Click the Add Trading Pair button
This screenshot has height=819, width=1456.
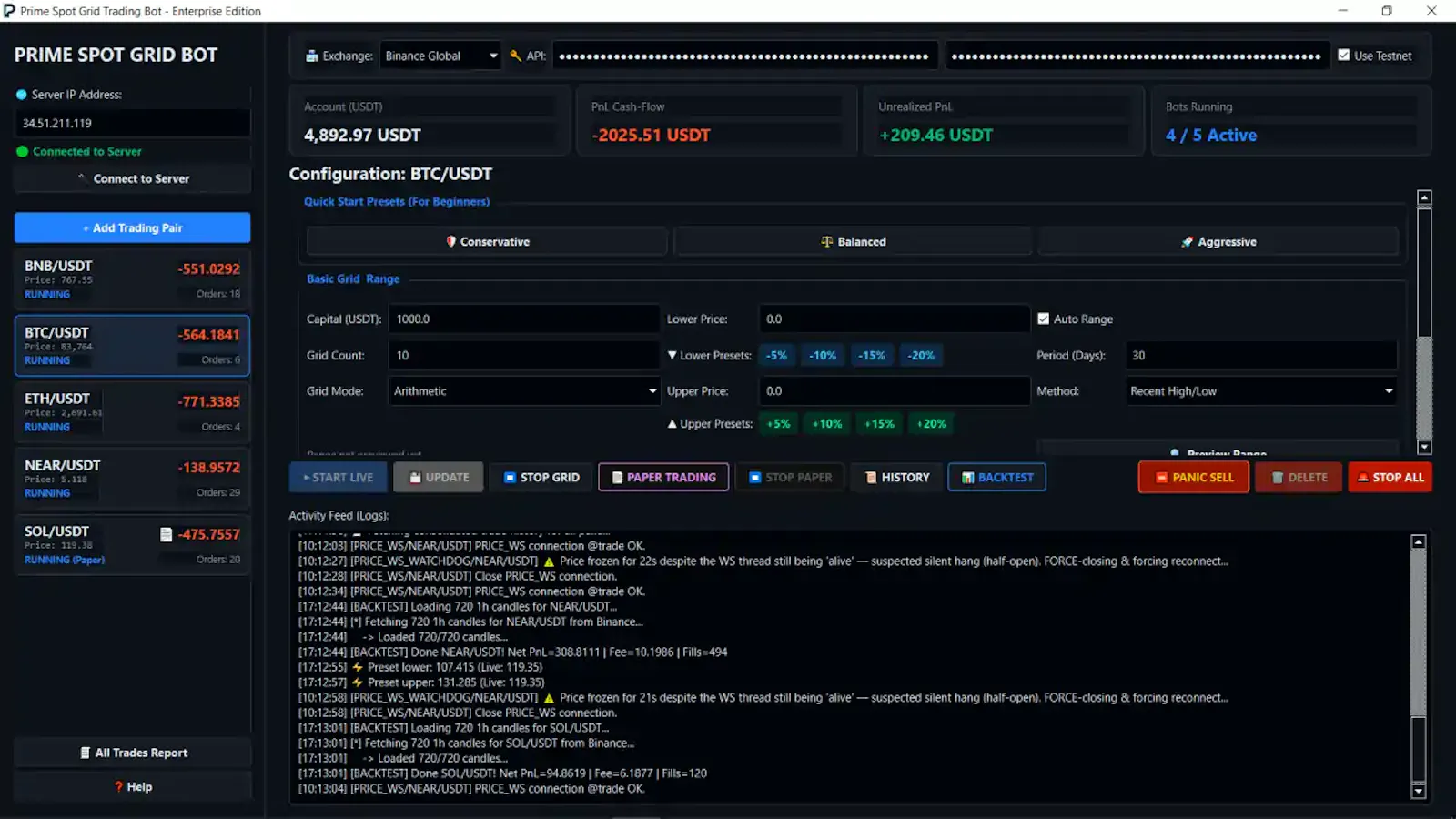[x=132, y=227]
